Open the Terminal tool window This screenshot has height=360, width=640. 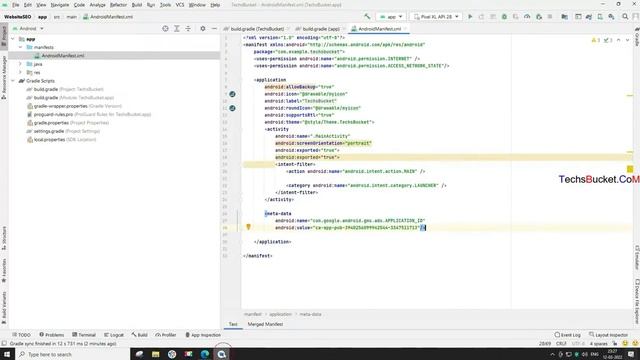click(84, 335)
